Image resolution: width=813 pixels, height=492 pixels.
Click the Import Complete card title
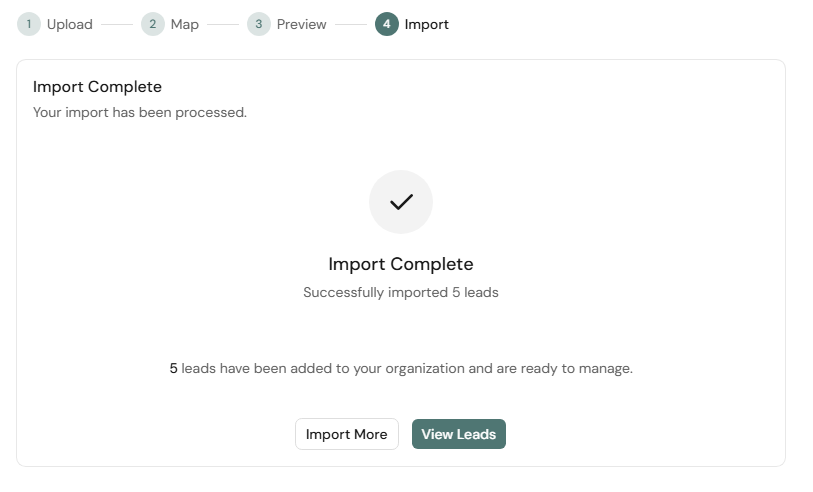point(97,87)
